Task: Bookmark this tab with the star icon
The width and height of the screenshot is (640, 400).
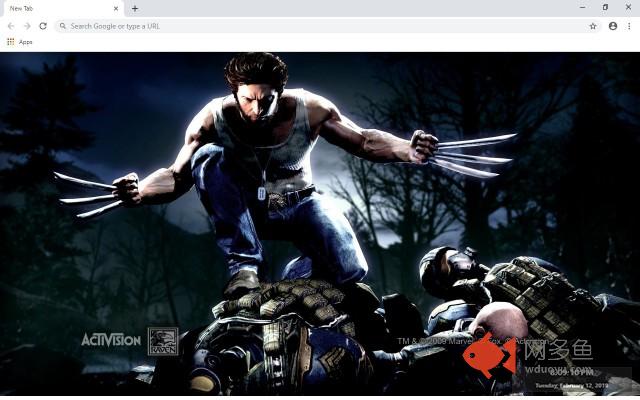Action: coord(593,26)
